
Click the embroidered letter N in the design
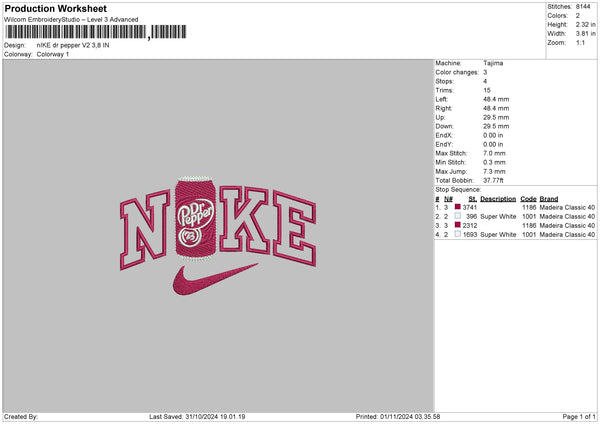(145, 230)
